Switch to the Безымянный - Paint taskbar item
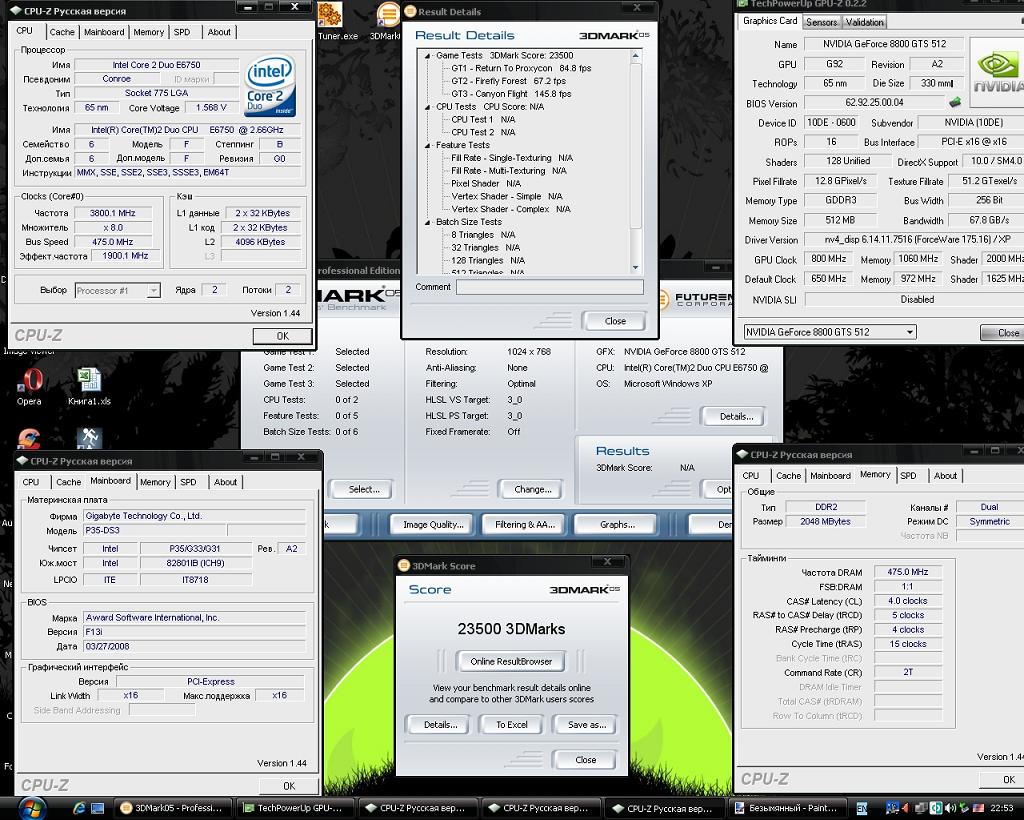Screen dimensions: 1024x820 (x=788, y=808)
